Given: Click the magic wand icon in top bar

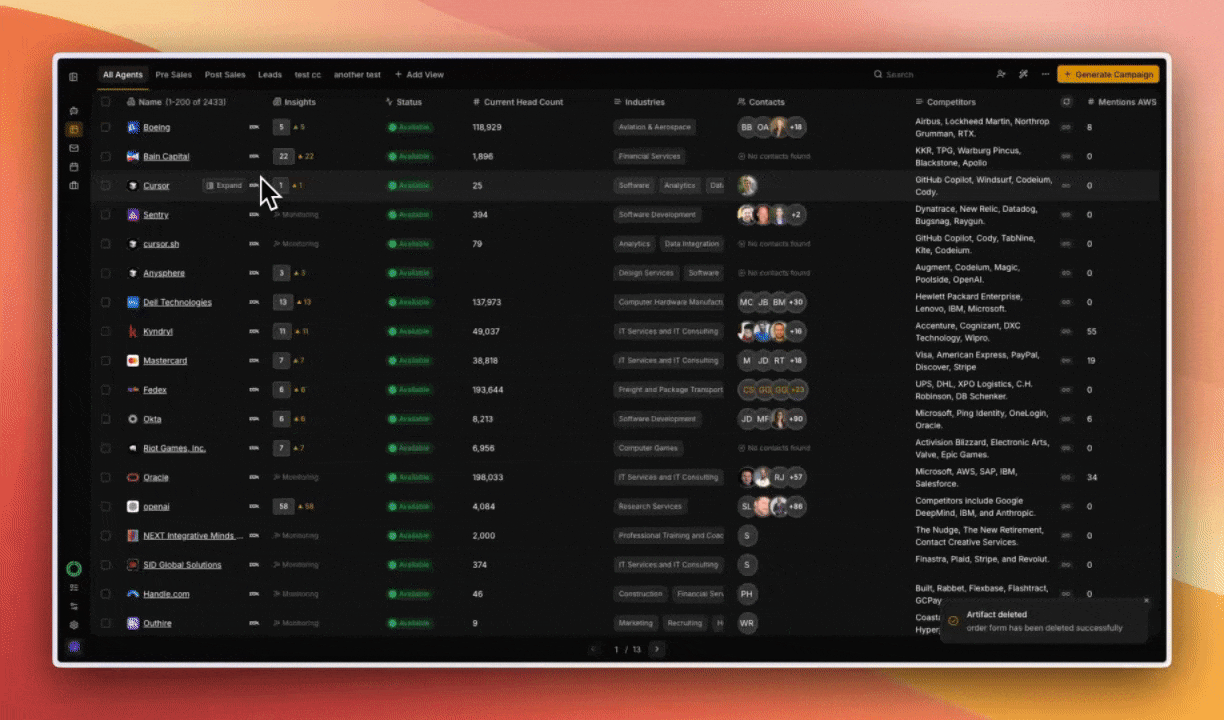Looking at the screenshot, I should click(x=1023, y=74).
